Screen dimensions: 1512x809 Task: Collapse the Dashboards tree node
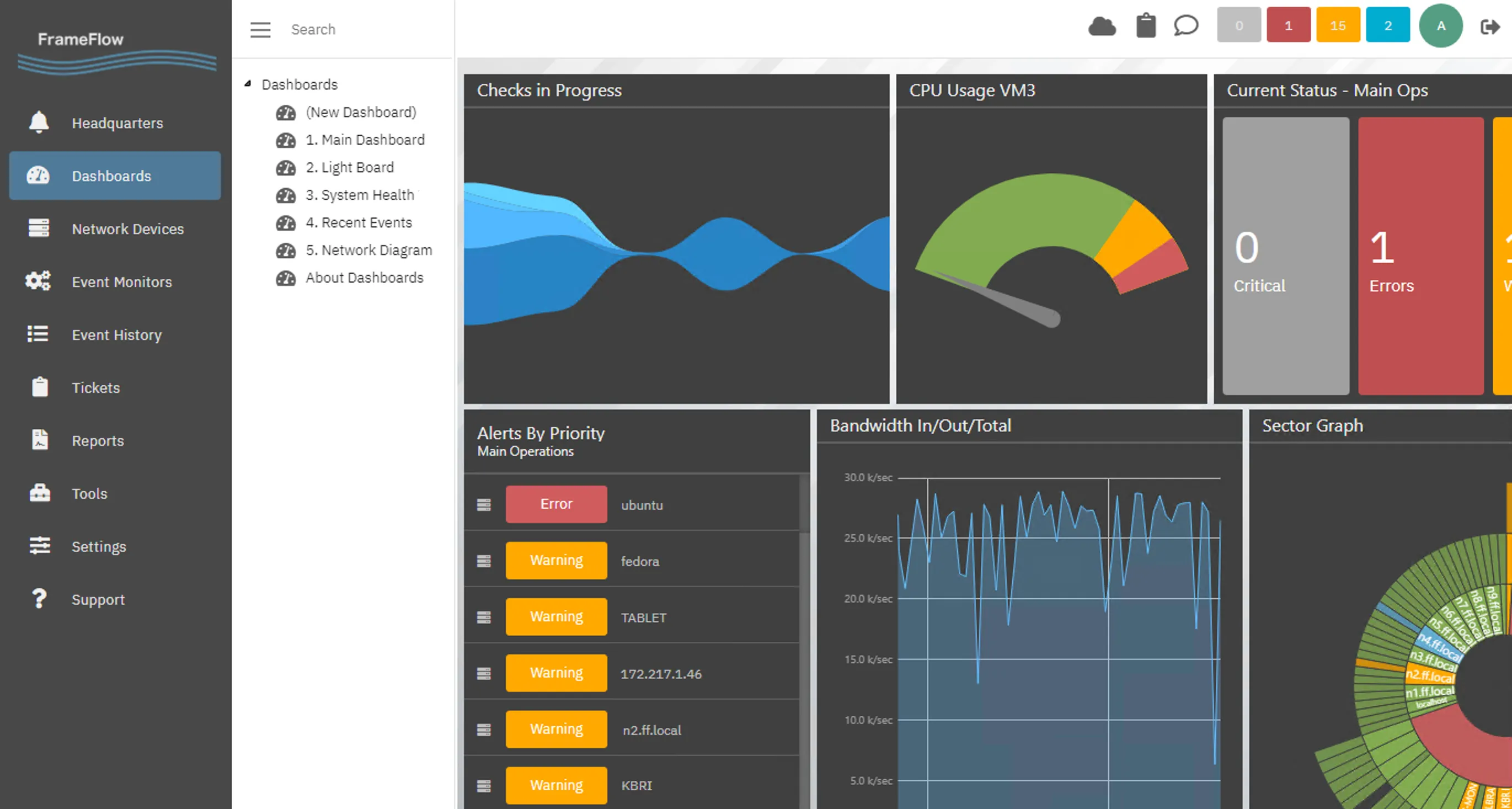point(248,84)
